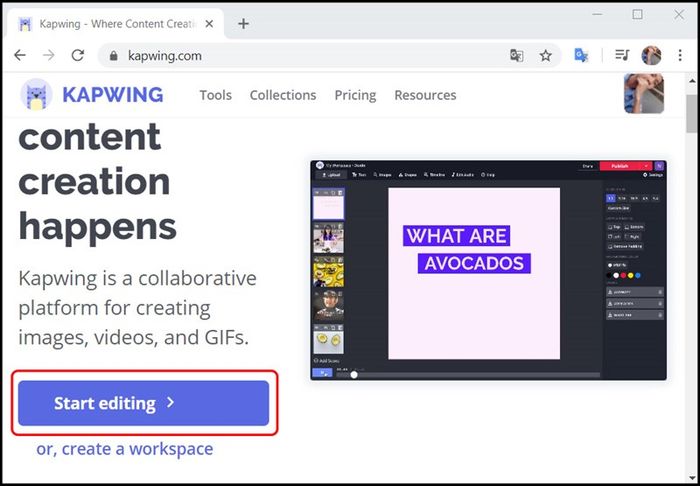Open the media control playlist icon

(622, 55)
